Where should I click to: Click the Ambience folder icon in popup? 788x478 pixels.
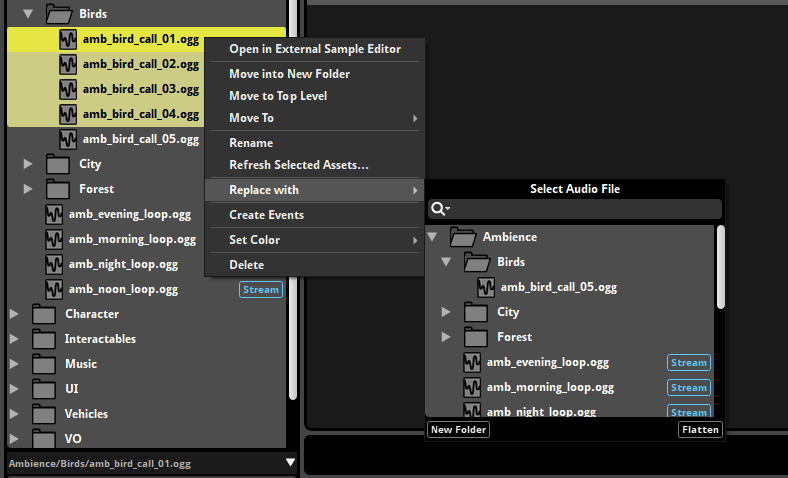(x=462, y=237)
